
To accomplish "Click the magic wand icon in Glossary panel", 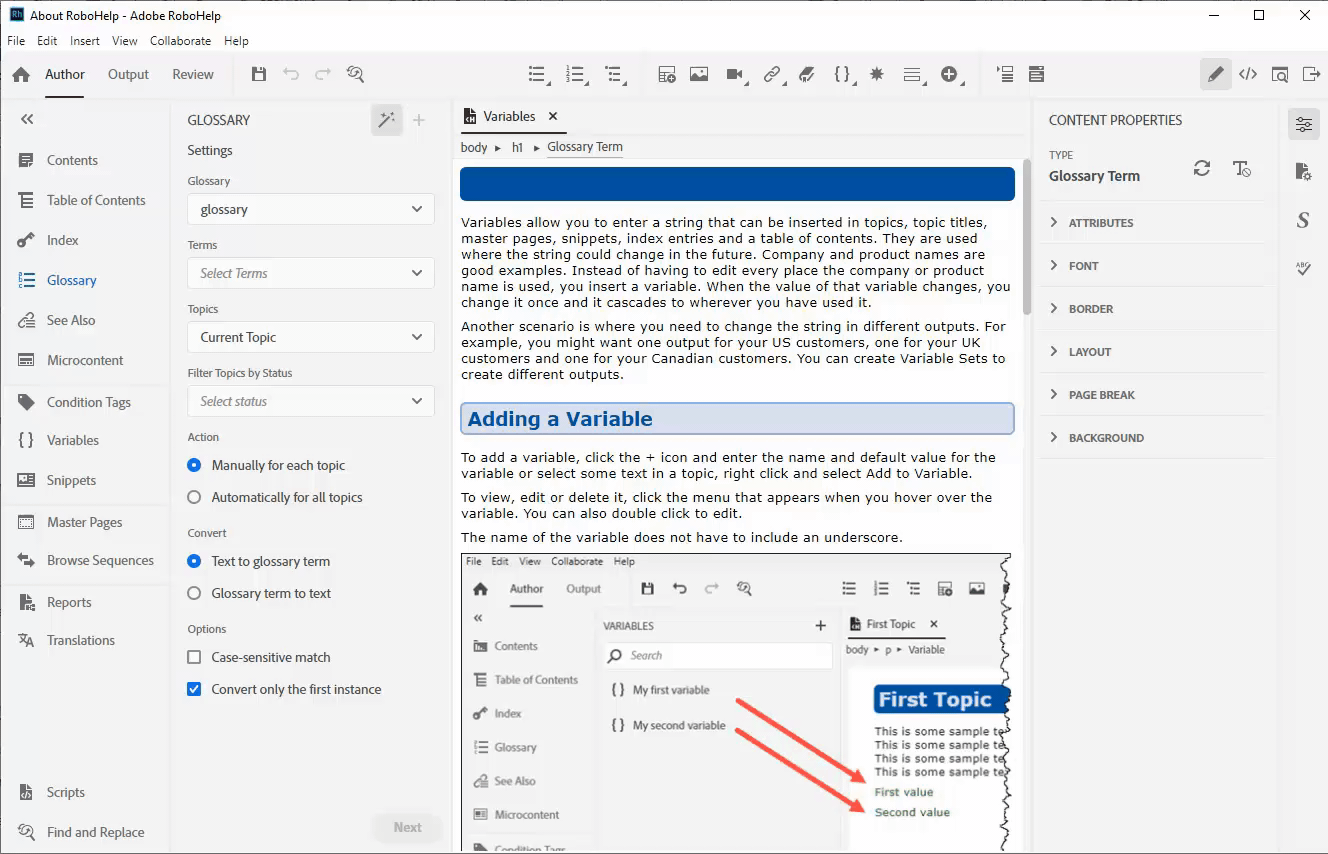I will click(x=386, y=120).
